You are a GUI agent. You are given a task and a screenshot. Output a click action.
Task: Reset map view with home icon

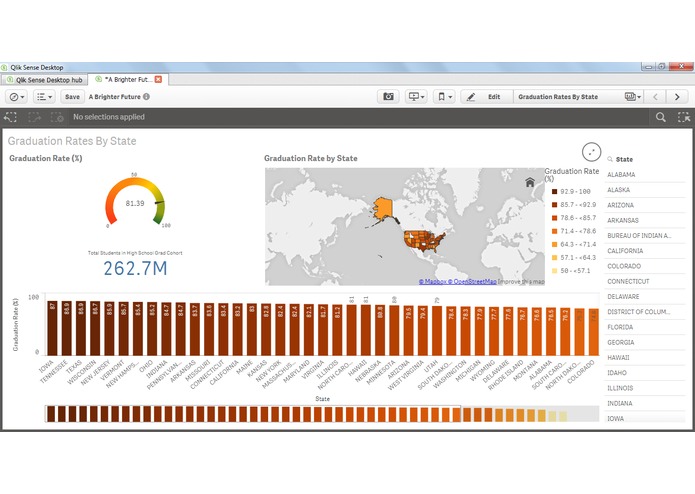point(530,182)
